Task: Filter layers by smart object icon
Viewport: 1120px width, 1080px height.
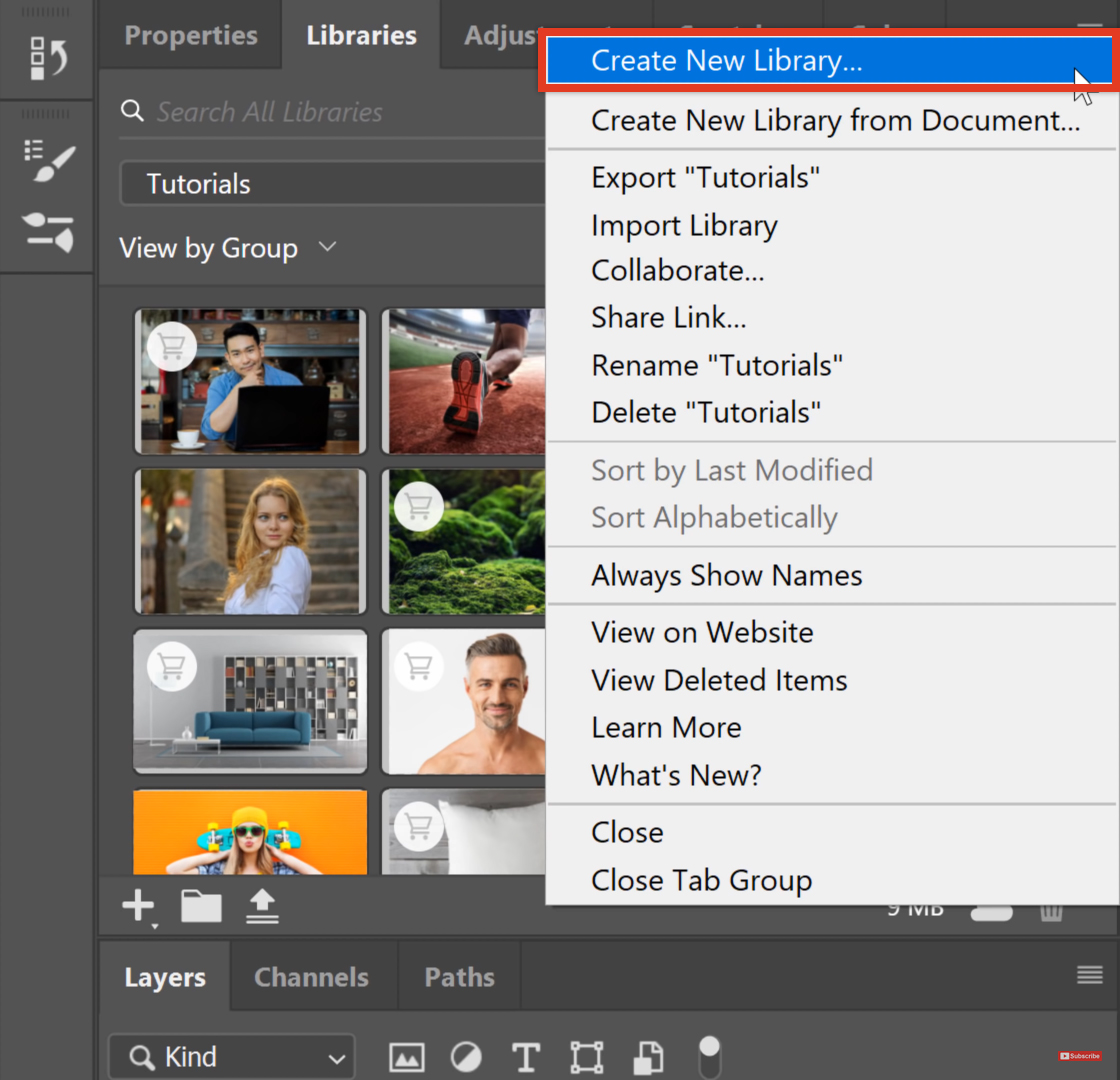Action: coord(648,1057)
